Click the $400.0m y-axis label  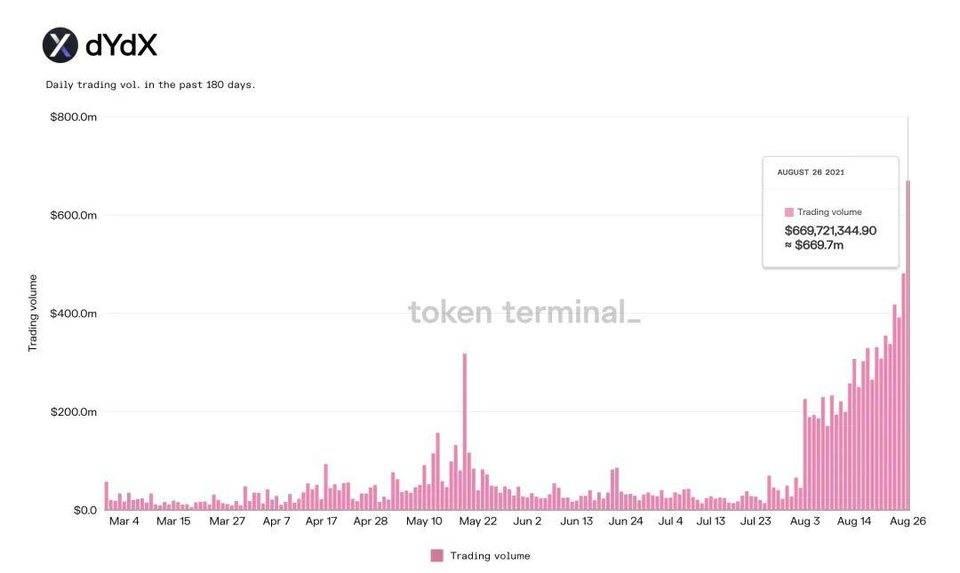tap(73, 313)
